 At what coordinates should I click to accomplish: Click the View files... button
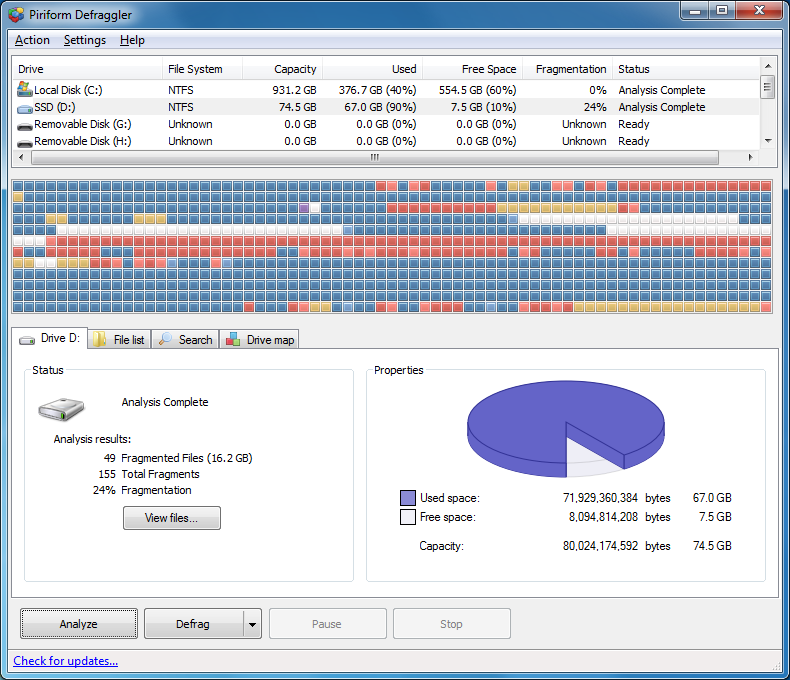pyautogui.click(x=172, y=518)
